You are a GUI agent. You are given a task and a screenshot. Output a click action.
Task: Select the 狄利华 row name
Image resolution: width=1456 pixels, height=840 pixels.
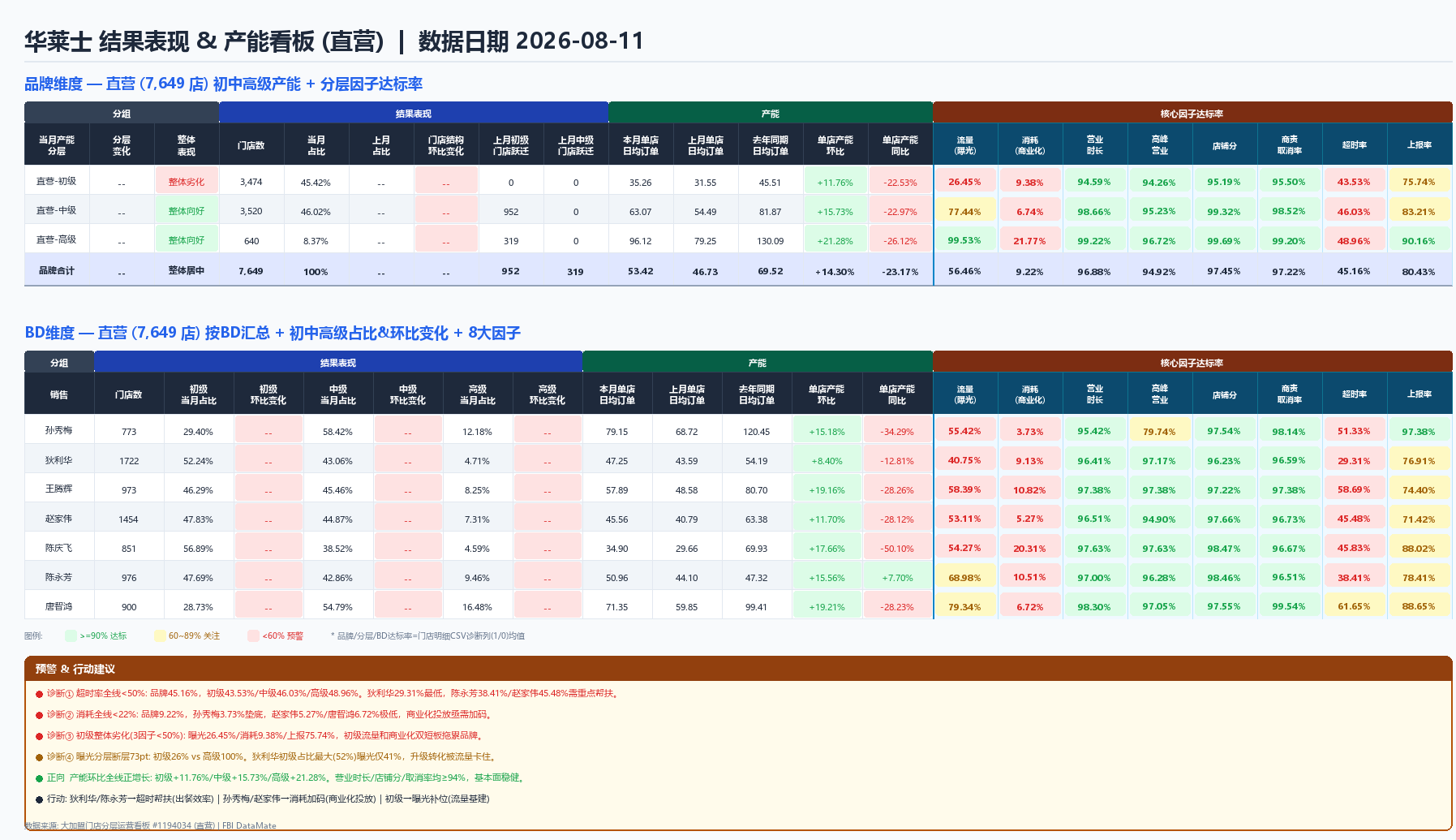click(x=59, y=460)
